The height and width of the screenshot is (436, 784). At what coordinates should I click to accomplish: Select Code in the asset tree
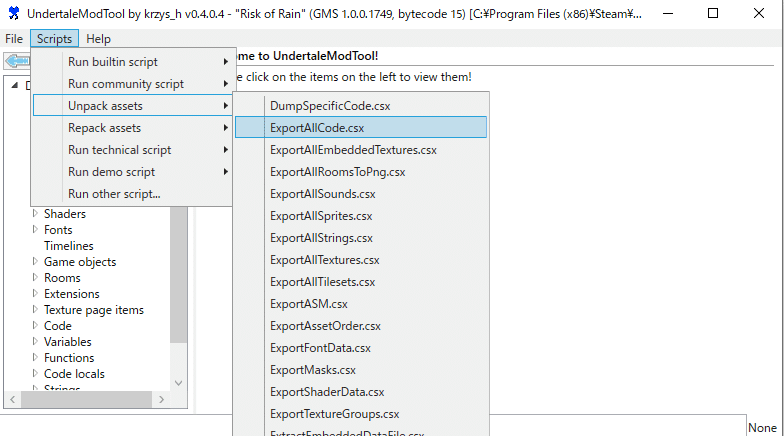tap(58, 326)
